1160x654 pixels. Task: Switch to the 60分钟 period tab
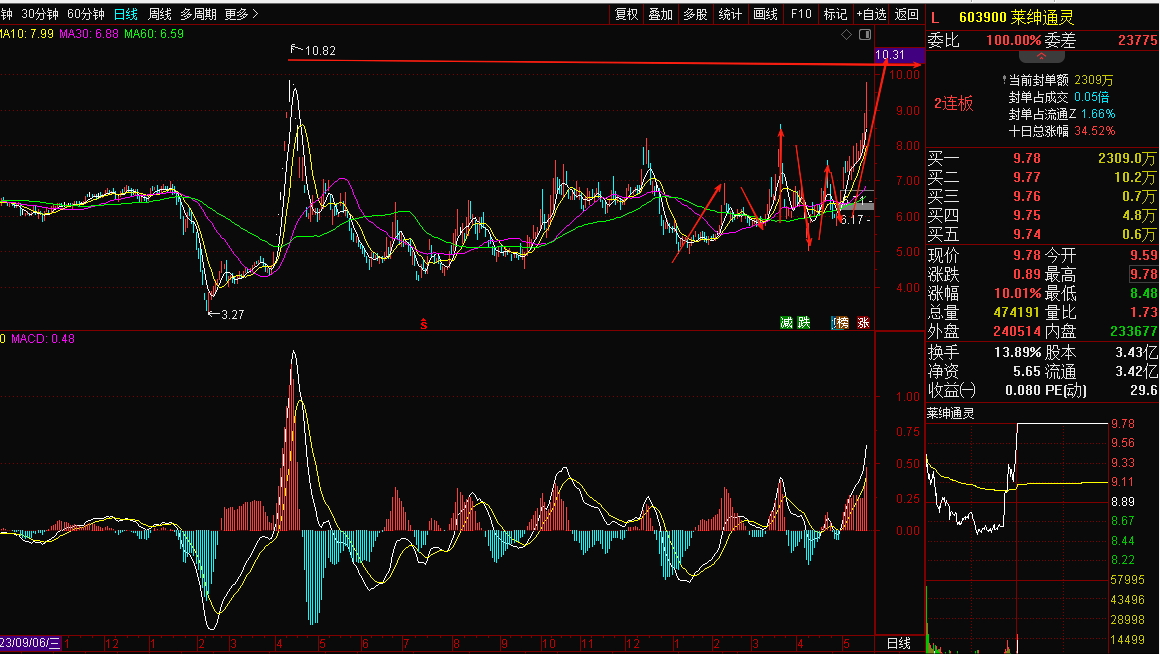click(x=86, y=14)
